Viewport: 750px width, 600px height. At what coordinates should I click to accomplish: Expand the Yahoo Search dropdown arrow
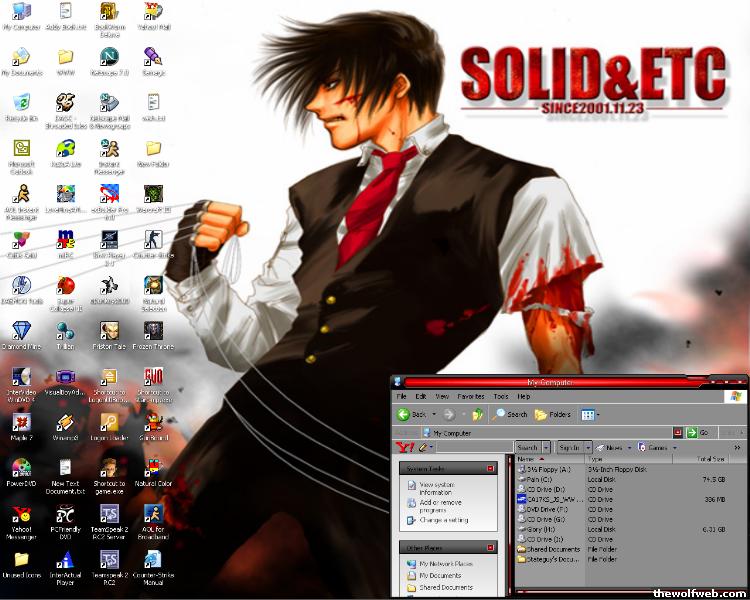coord(547,447)
